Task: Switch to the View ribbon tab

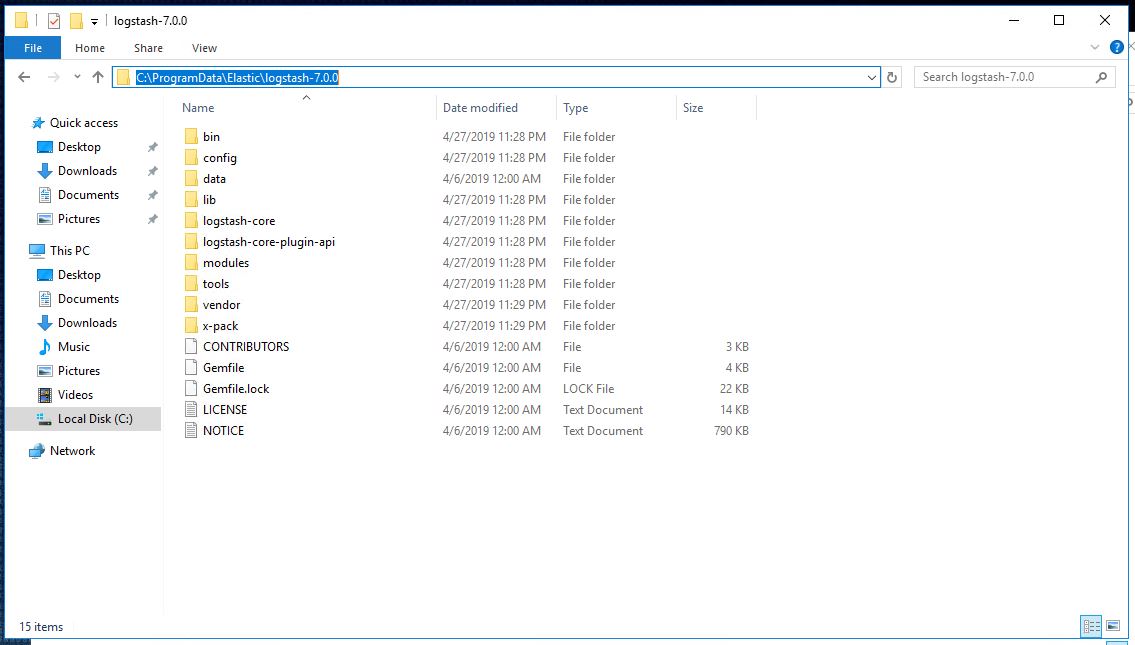Action: [x=204, y=48]
